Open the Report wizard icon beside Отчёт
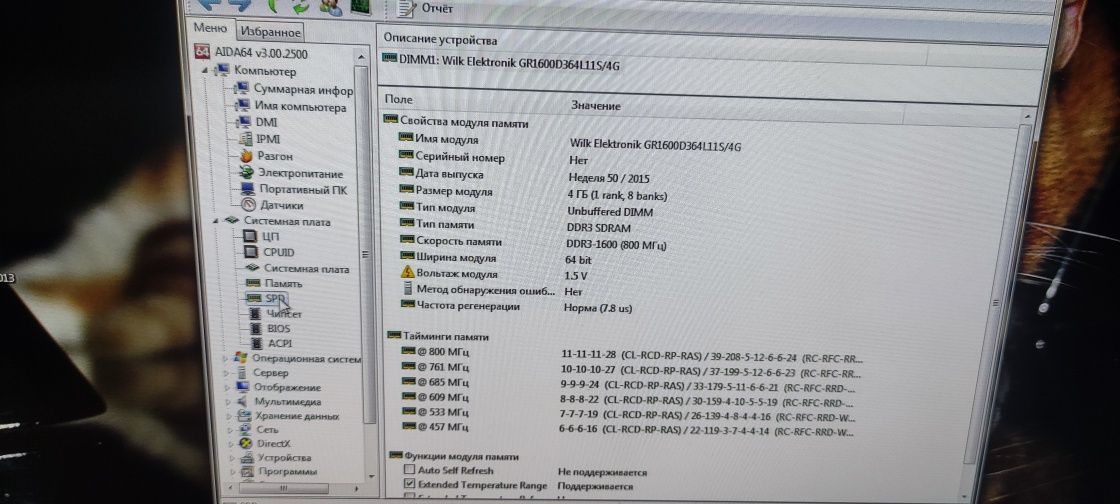Screen dimensions: 1120x504 [406, 7]
